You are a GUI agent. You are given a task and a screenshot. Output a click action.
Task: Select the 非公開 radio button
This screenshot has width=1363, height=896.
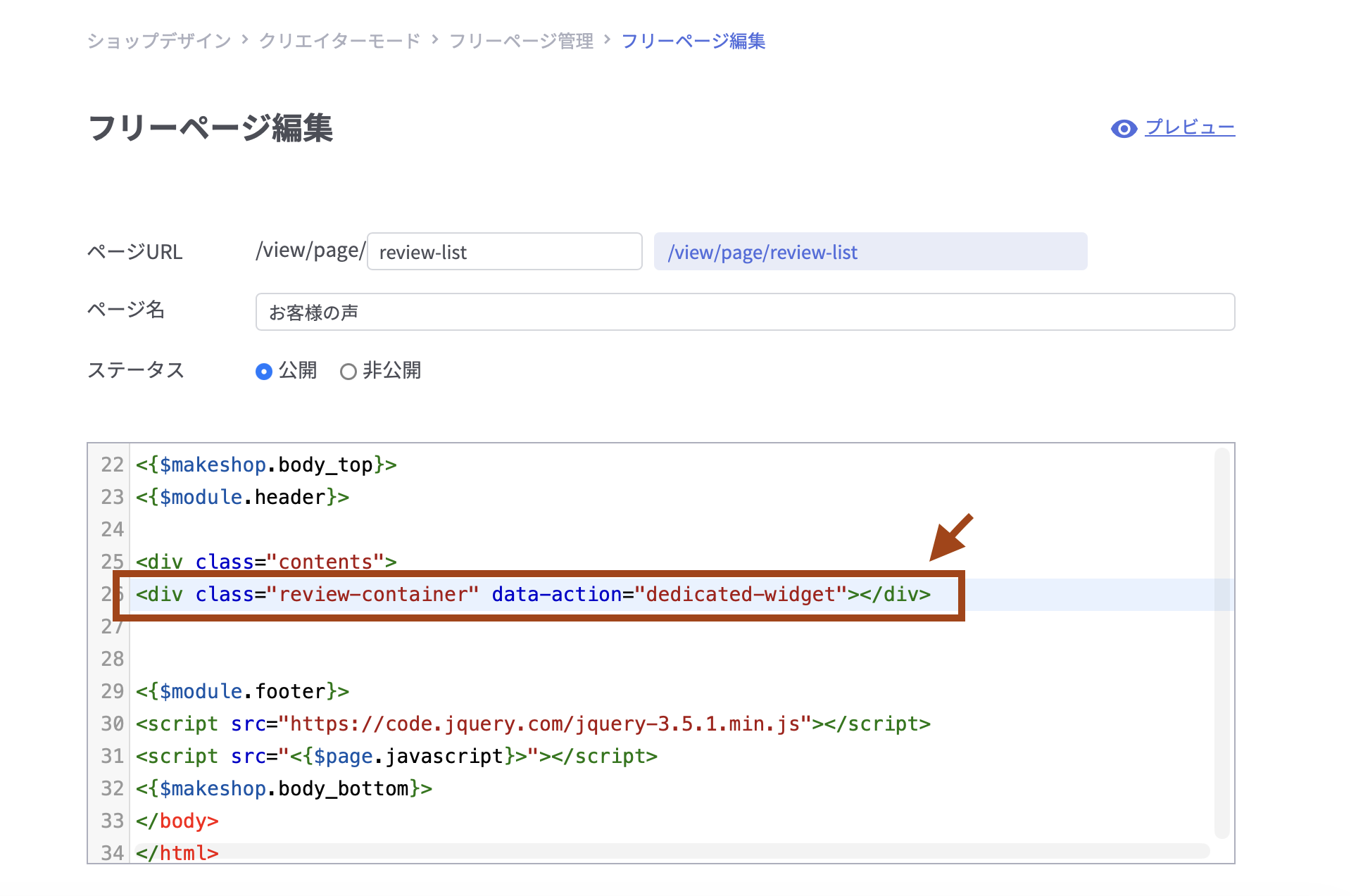pyautogui.click(x=348, y=372)
